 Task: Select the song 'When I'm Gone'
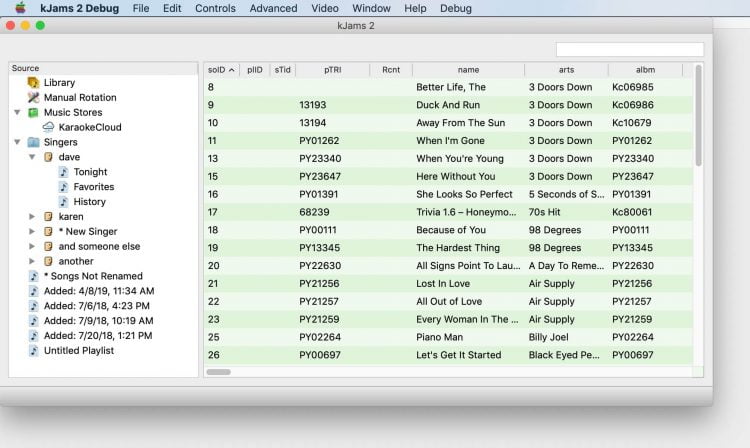[450, 141]
